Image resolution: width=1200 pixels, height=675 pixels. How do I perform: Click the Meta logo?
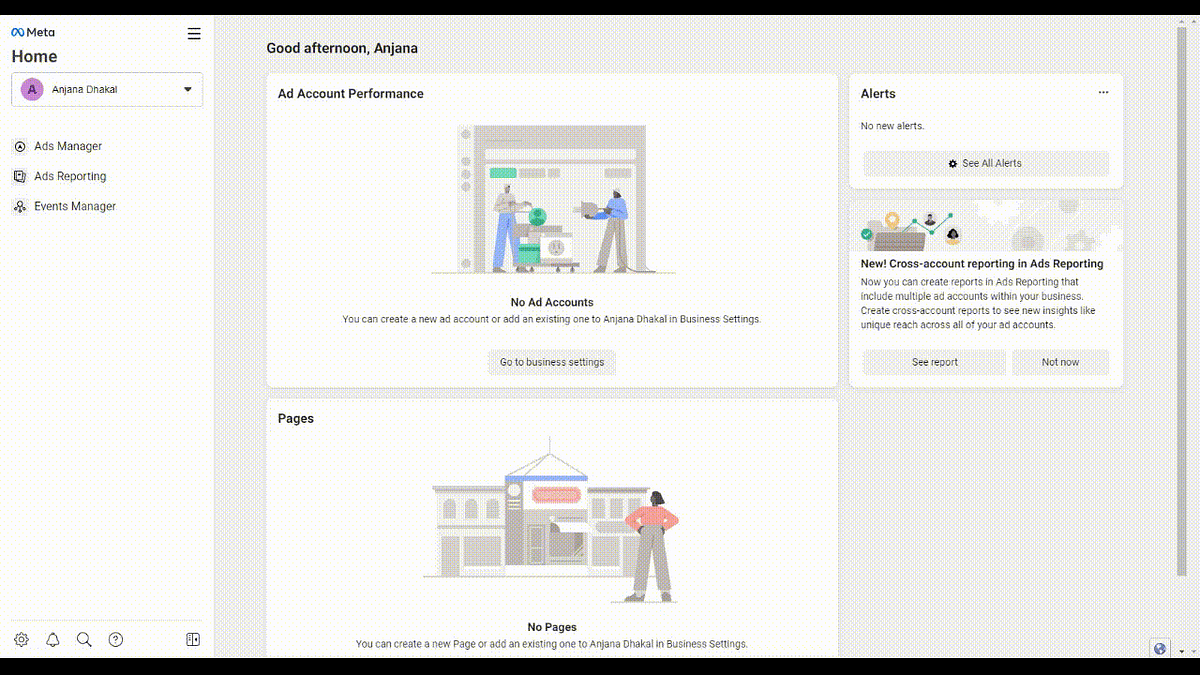33,32
